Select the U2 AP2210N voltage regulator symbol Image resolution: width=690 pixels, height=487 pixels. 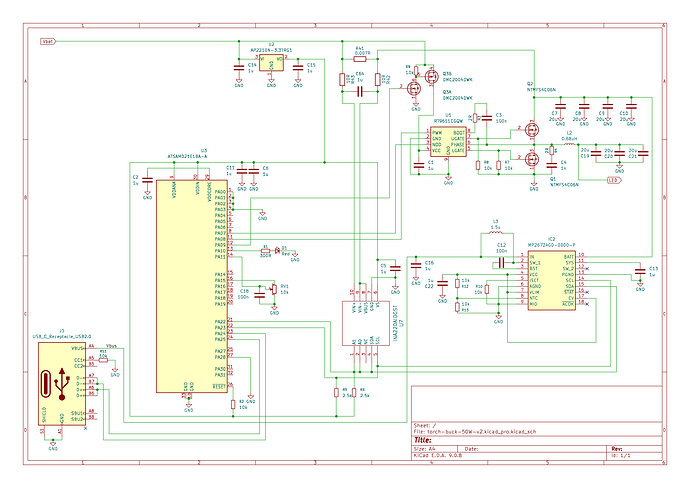[x=271, y=63]
